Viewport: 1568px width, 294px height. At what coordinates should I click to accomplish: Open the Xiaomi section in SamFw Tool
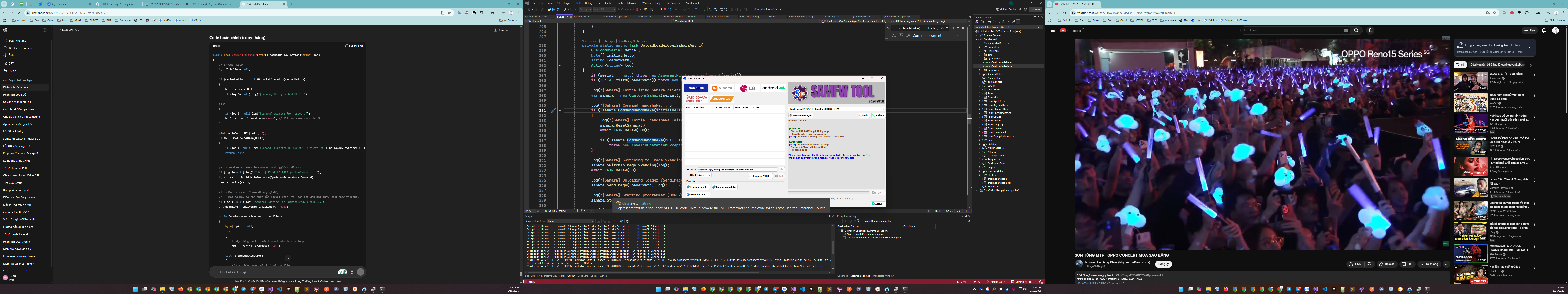click(x=722, y=88)
